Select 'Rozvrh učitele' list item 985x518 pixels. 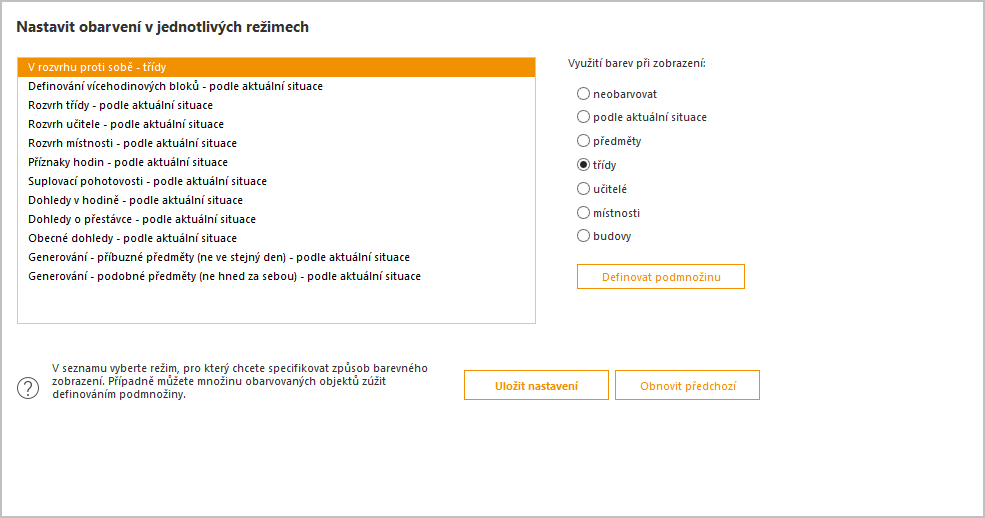tap(276, 124)
